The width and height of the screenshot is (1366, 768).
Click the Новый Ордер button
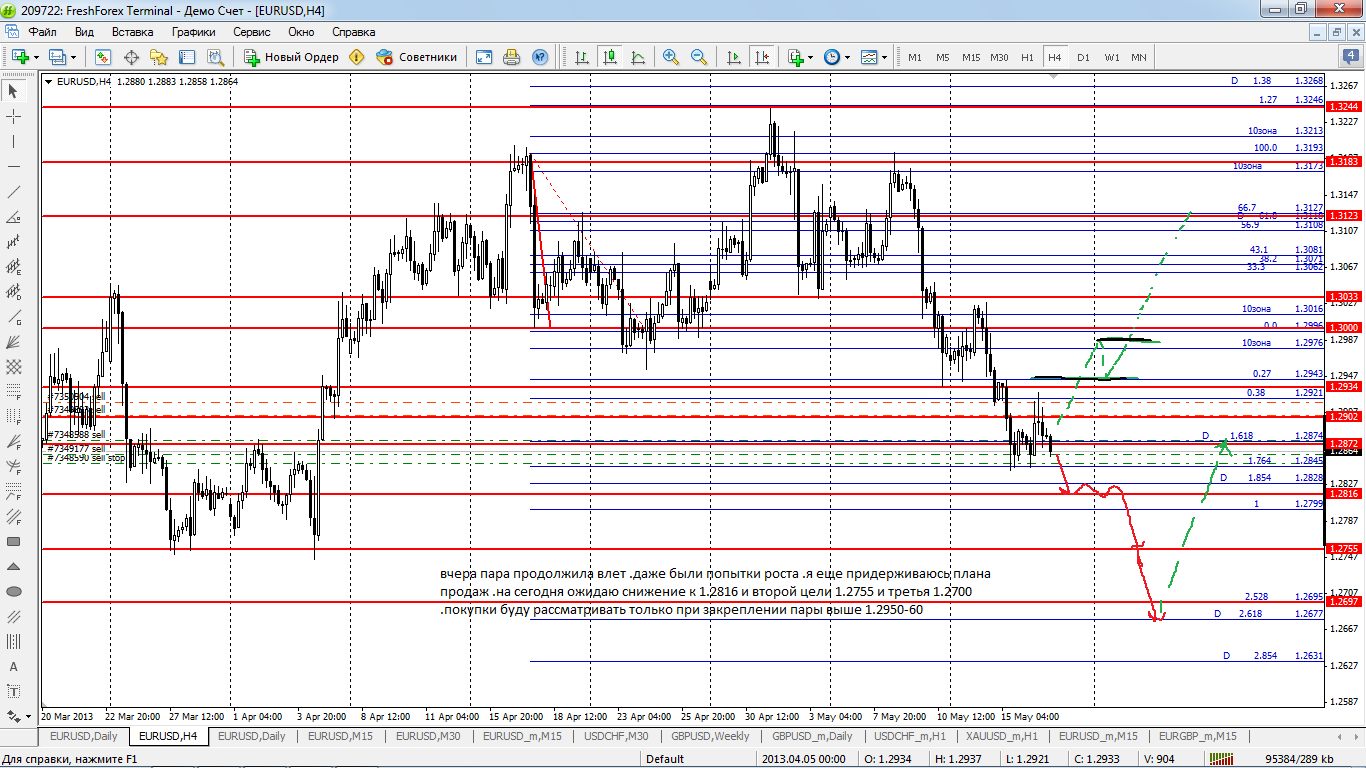click(291, 57)
